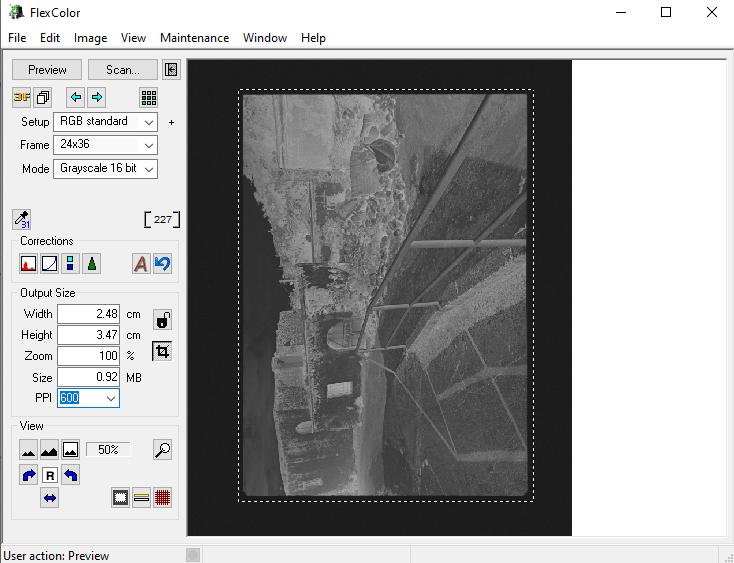Viewport: 734px width, 563px height.
Task: Click the Size field showing 0.92
Action: tap(88, 377)
